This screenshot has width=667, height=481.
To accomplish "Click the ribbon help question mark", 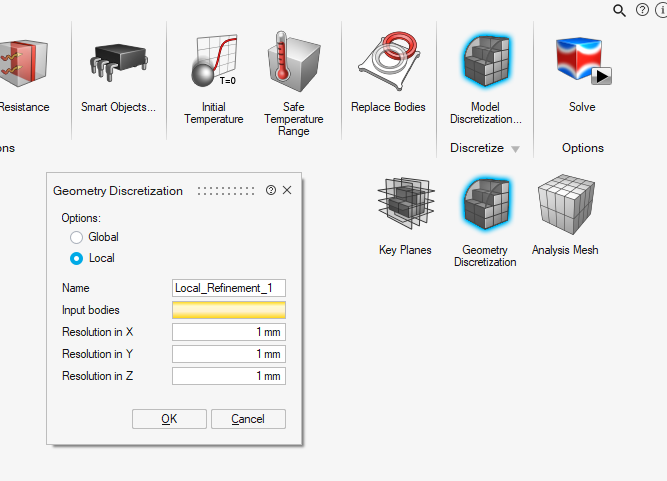I will [x=642, y=10].
